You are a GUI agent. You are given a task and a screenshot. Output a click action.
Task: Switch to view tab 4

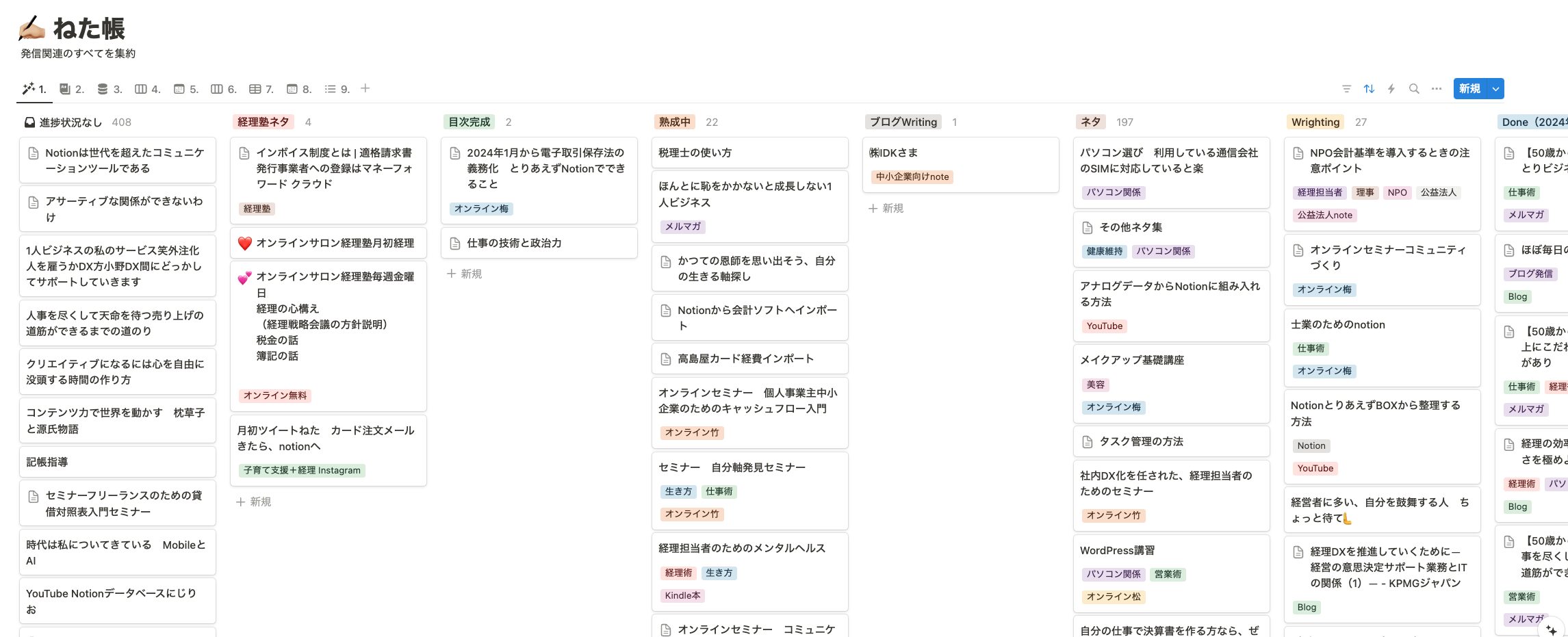click(x=148, y=89)
